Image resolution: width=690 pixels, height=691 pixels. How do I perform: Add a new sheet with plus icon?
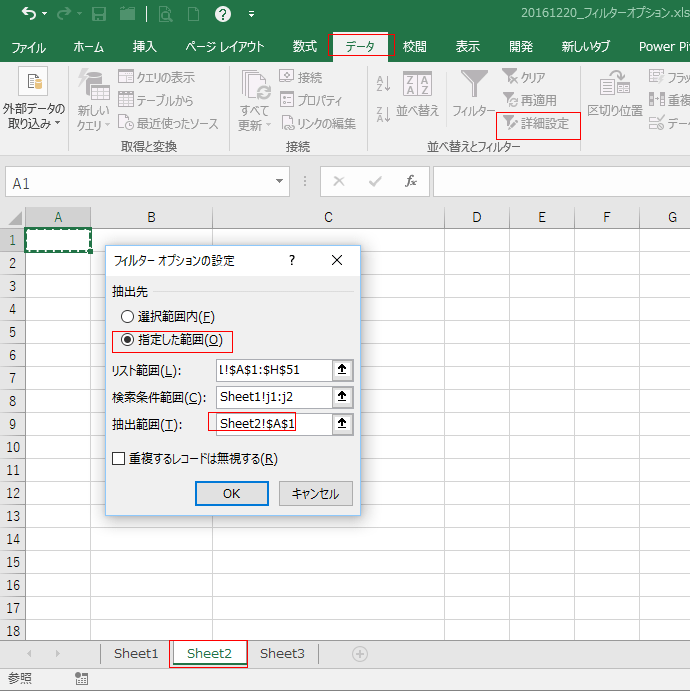(x=360, y=654)
